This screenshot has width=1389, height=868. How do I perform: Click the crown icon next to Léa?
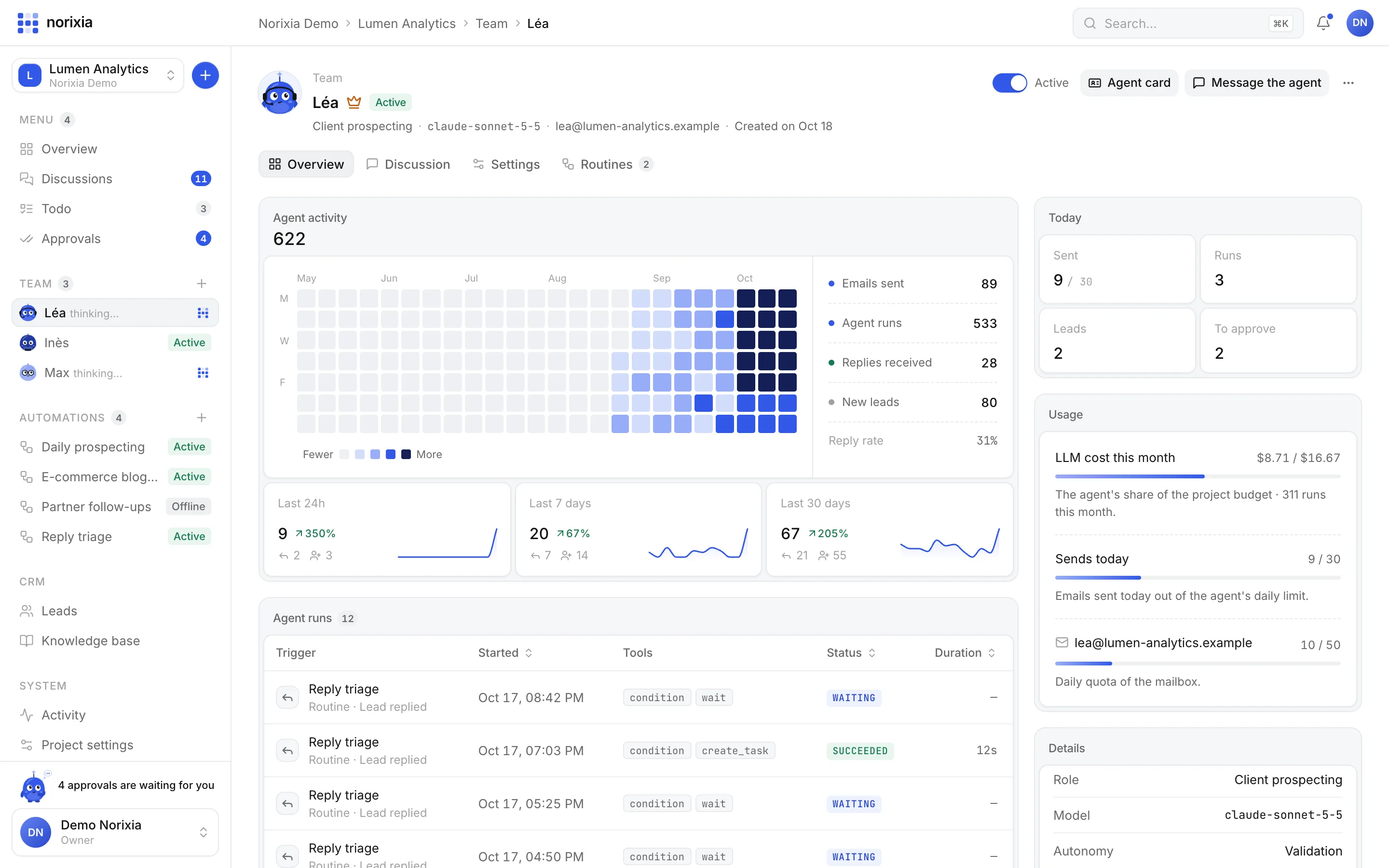point(354,102)
